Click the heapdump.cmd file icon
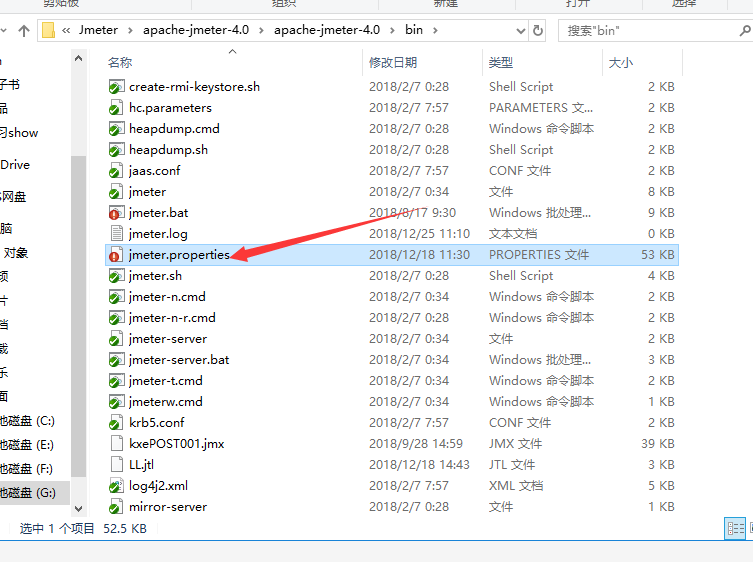 (x=116, y=129)
